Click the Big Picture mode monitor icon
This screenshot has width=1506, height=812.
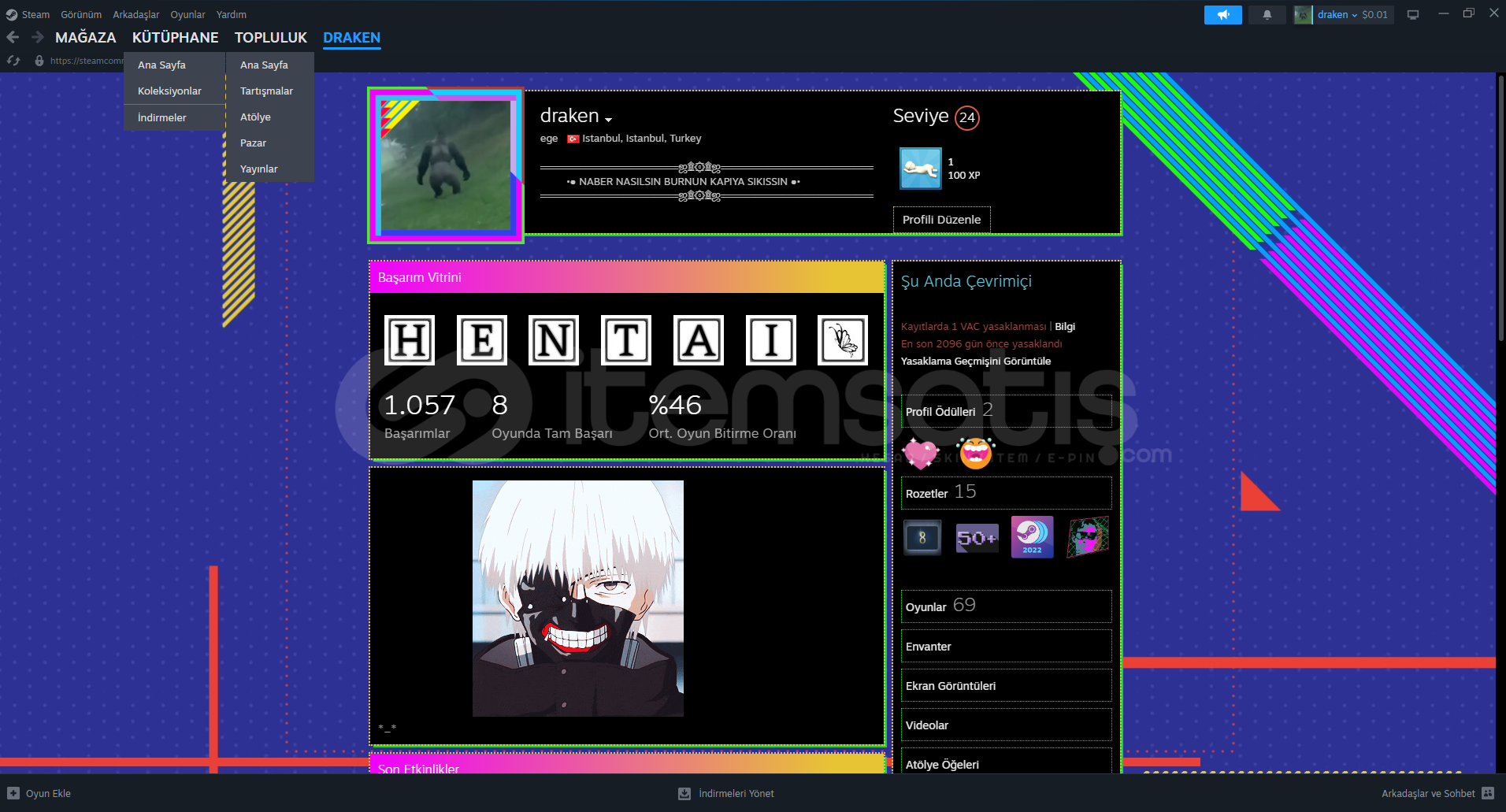click(1413, 14)
